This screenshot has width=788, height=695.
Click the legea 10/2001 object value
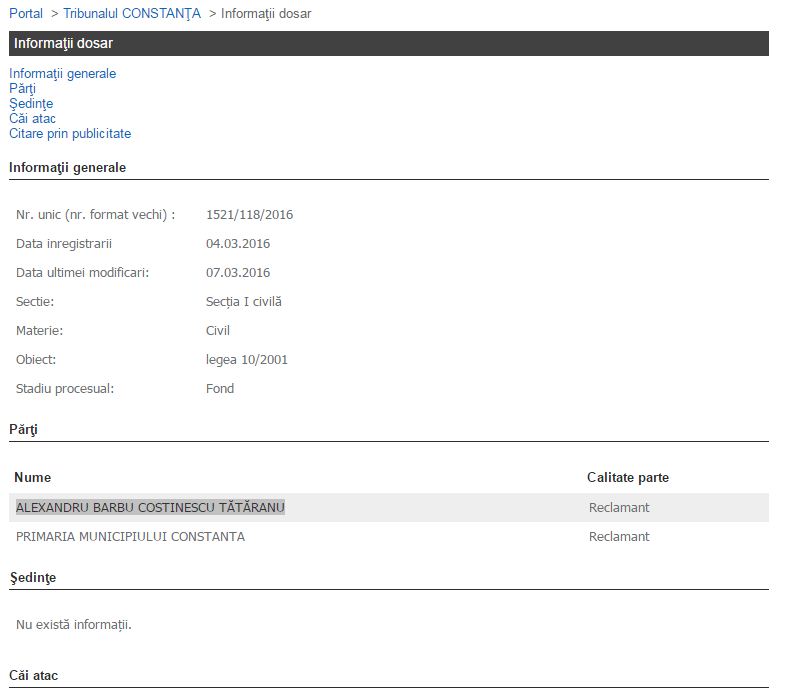(246, 360)
